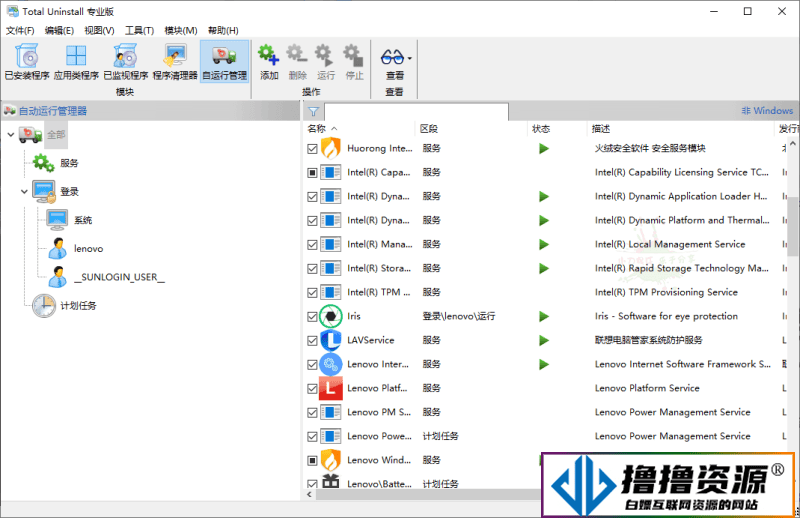
Task: Click the Huorong shield icon in the list
Action: [331, 149]
